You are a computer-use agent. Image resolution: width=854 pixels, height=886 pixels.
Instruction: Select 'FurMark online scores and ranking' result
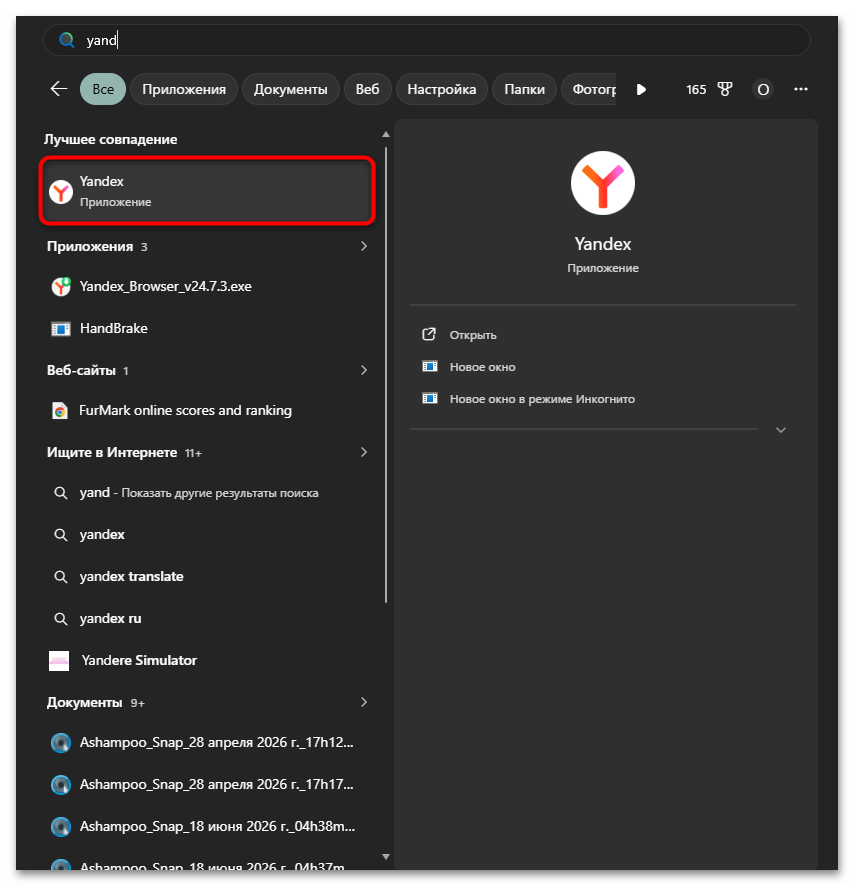point(185,410)
